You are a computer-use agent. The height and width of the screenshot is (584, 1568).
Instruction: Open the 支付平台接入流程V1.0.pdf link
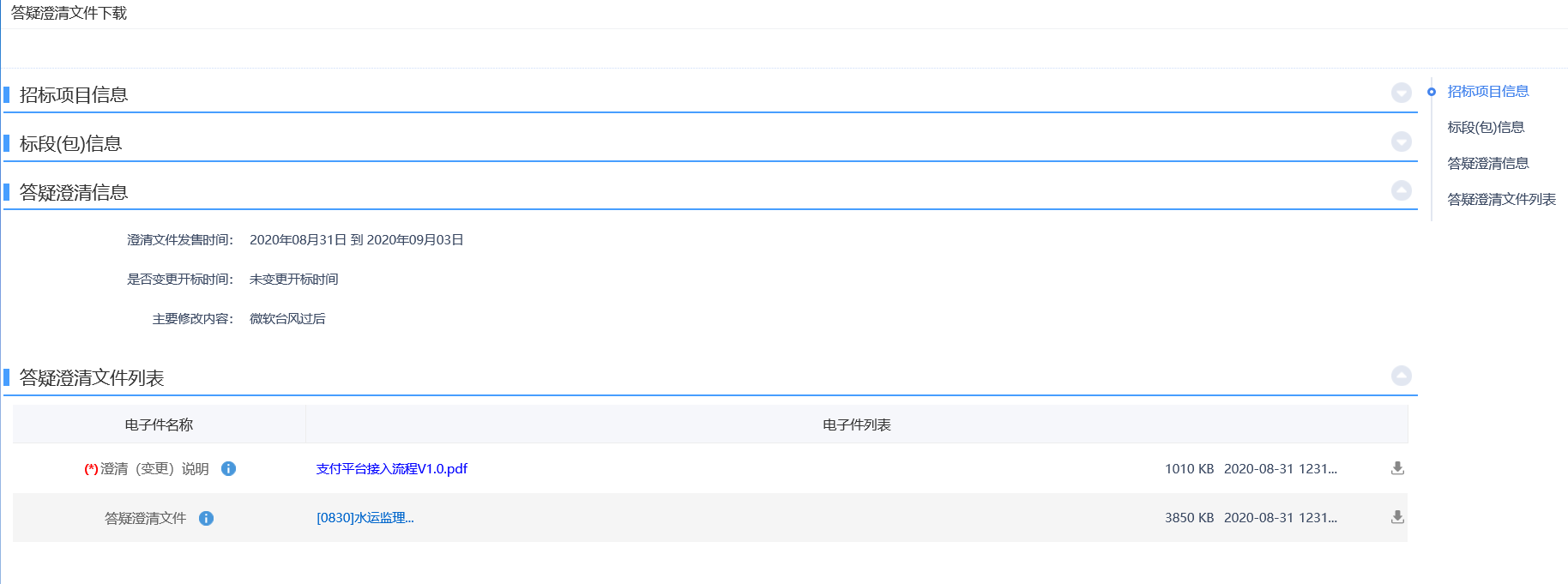point(391,469)
